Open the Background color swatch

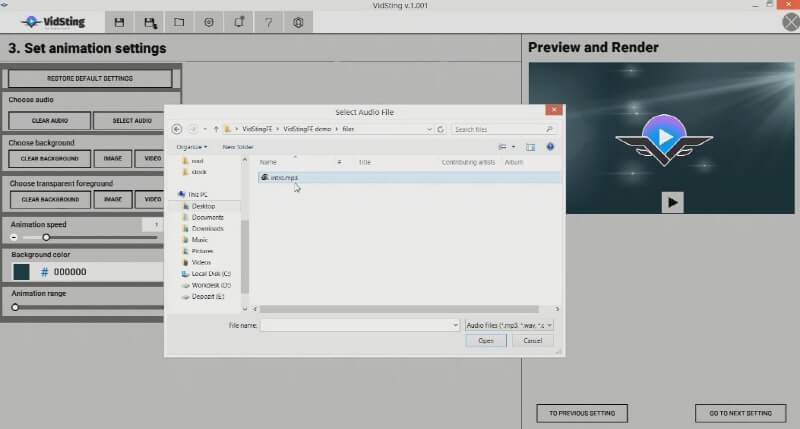pos(21,272)
